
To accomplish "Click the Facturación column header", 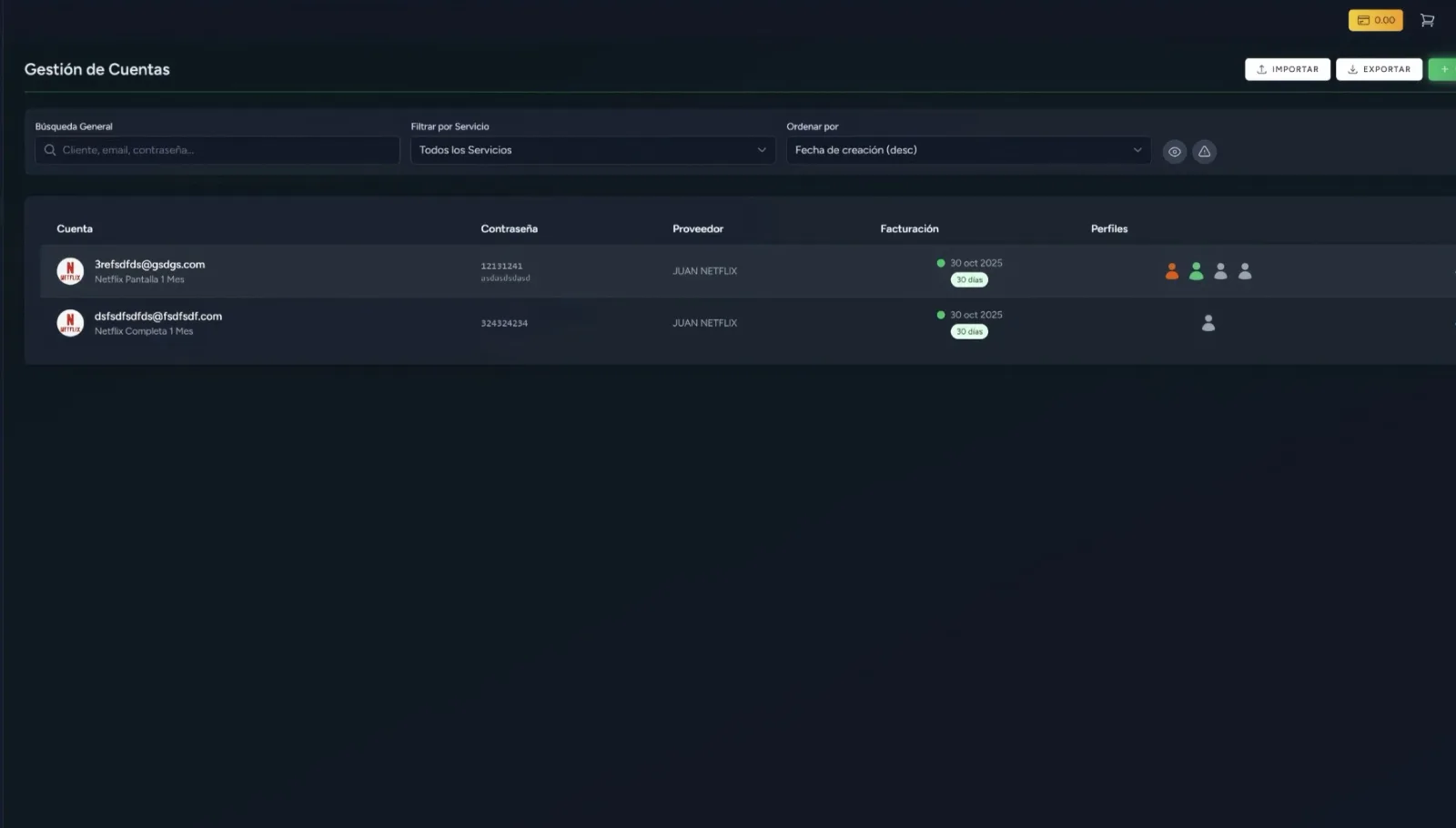I will (909, 229).
